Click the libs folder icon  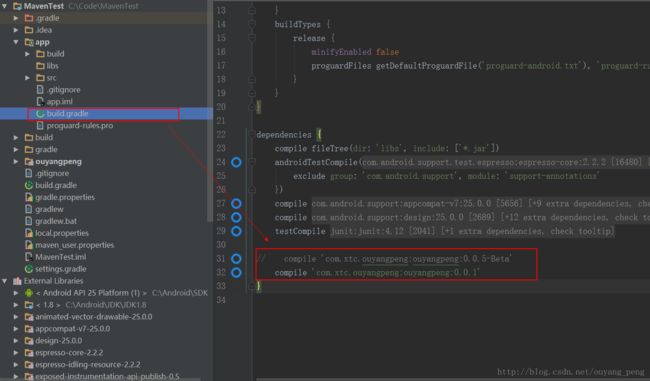click(x=40, y=66)
